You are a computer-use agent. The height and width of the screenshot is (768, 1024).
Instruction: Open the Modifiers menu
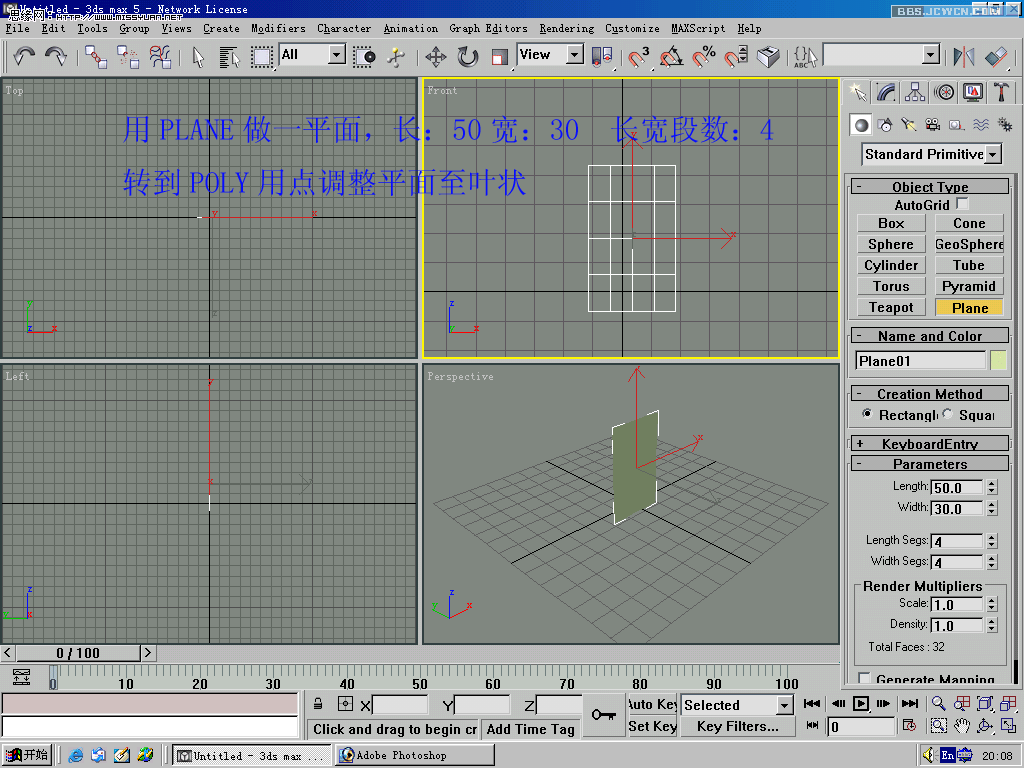click(278, 29)
